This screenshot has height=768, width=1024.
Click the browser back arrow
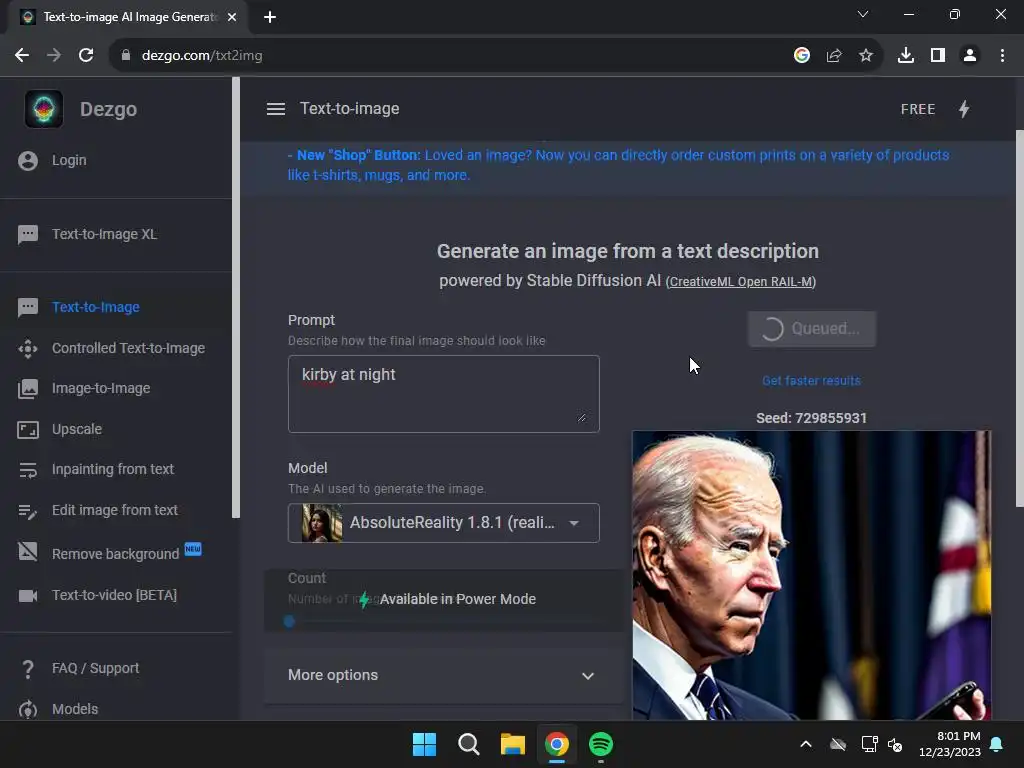coord(22,56)
